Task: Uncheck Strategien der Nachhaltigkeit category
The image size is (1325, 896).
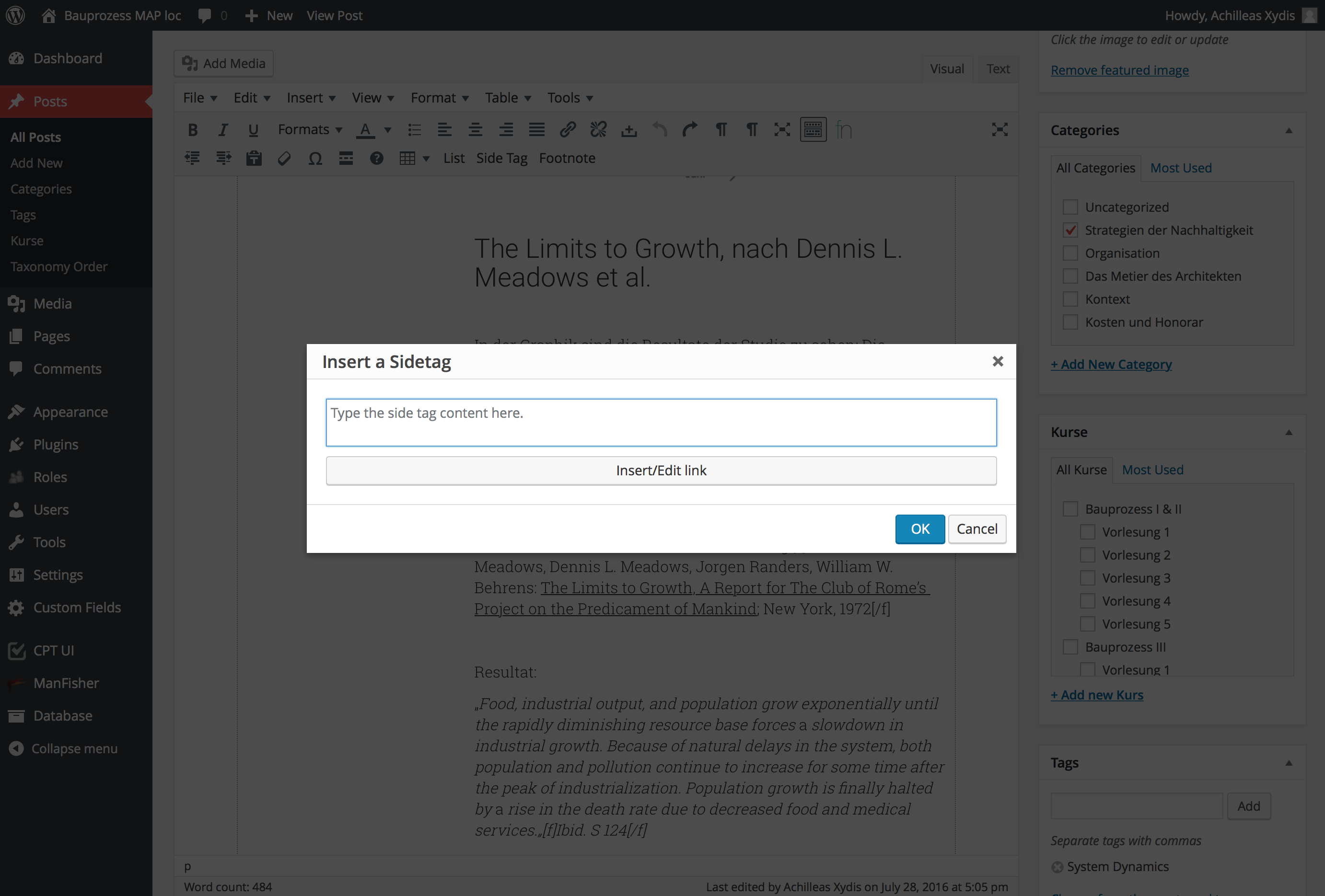Action: (1070, 230)
